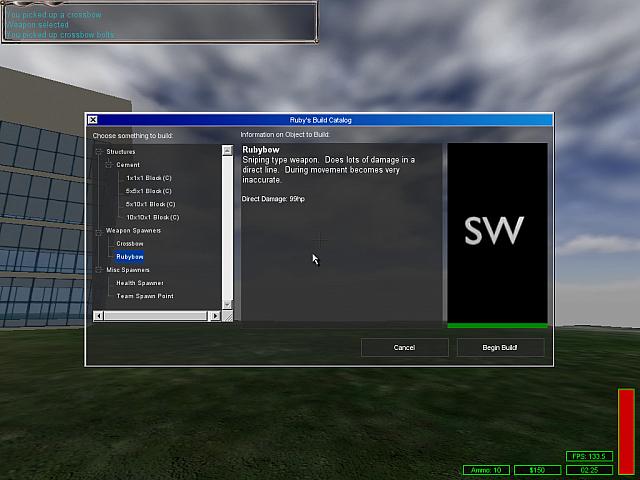Pick the 10x10x1 Block (C) item
This screenshot has height=480, width=640.
[x=152, y=217]
